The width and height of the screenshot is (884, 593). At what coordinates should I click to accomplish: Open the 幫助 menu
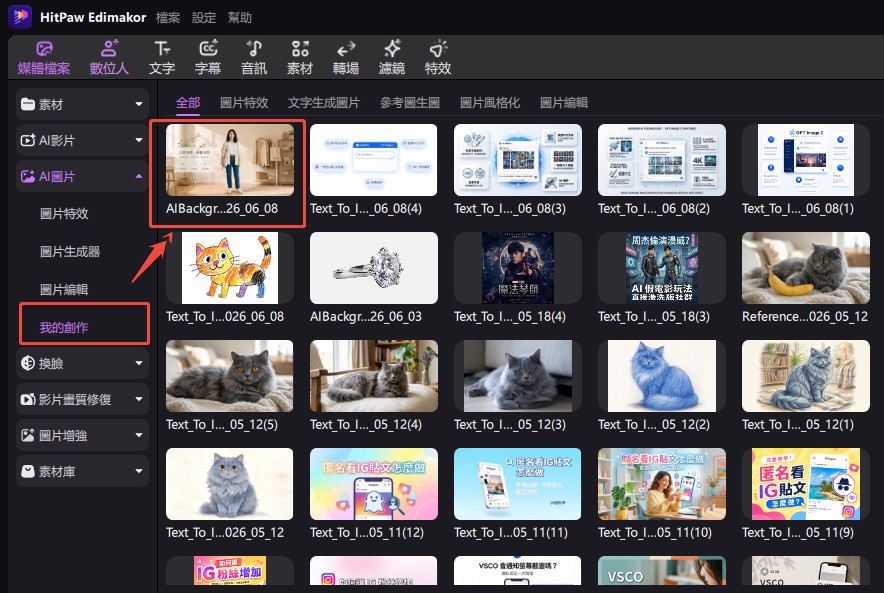coord(240,17)
